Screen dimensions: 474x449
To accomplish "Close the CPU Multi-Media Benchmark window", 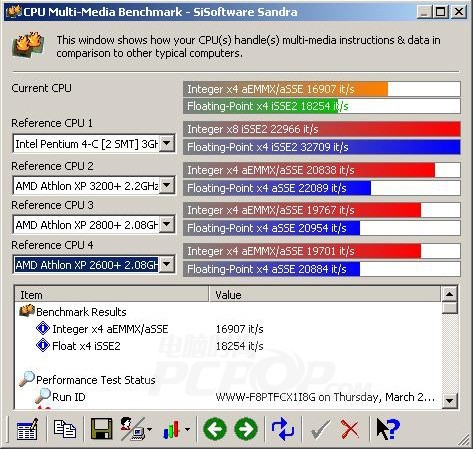I will point(459,12).
